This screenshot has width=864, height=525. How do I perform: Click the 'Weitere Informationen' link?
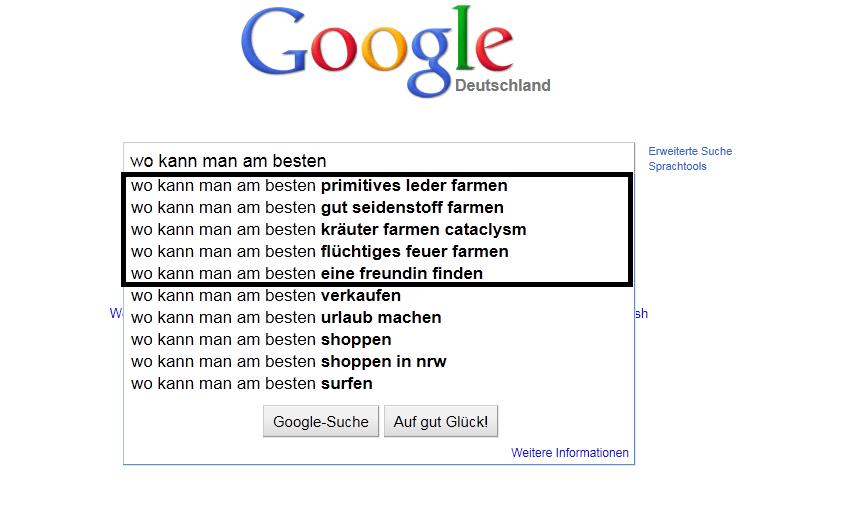click(570, 453)
